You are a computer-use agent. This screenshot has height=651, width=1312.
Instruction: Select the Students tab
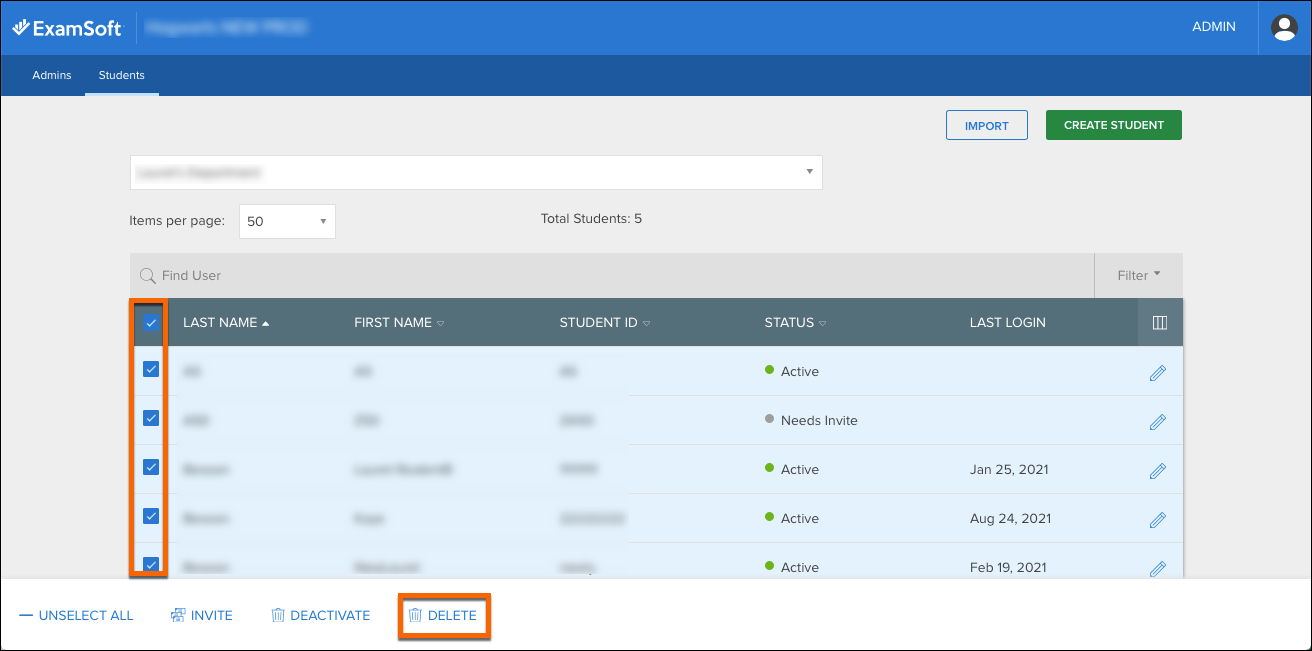click(122, 75)
